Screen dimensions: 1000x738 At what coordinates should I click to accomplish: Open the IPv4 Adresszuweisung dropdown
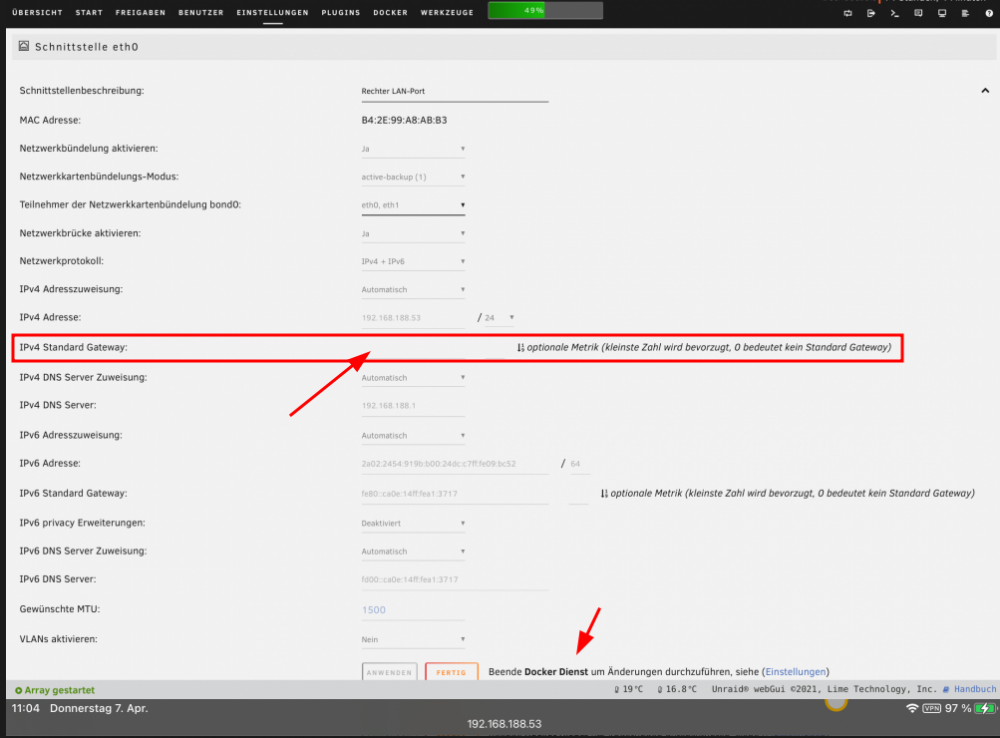pyautogui.click(x=413, y=290)
